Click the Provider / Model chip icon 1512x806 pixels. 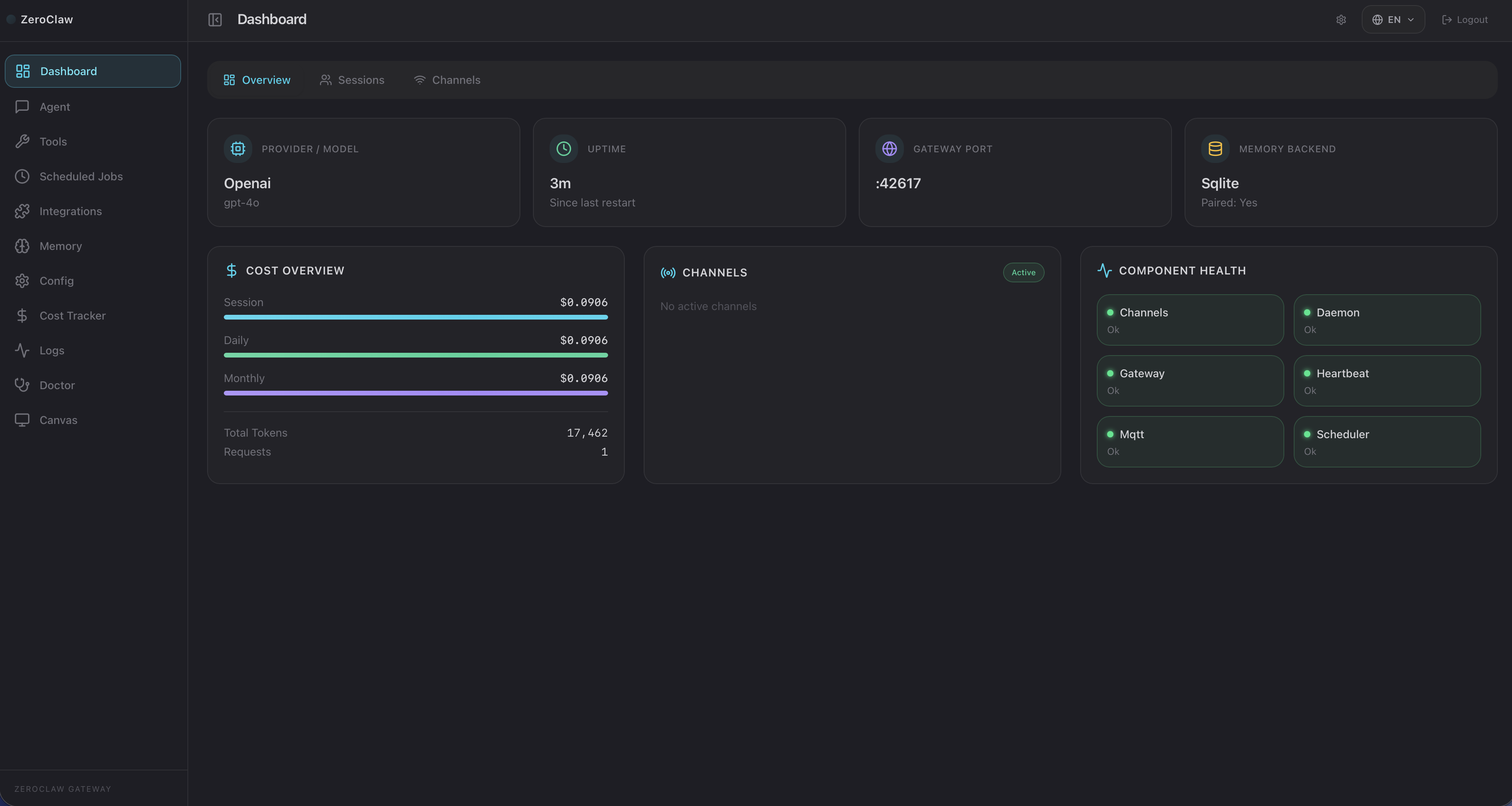[238, 149]
